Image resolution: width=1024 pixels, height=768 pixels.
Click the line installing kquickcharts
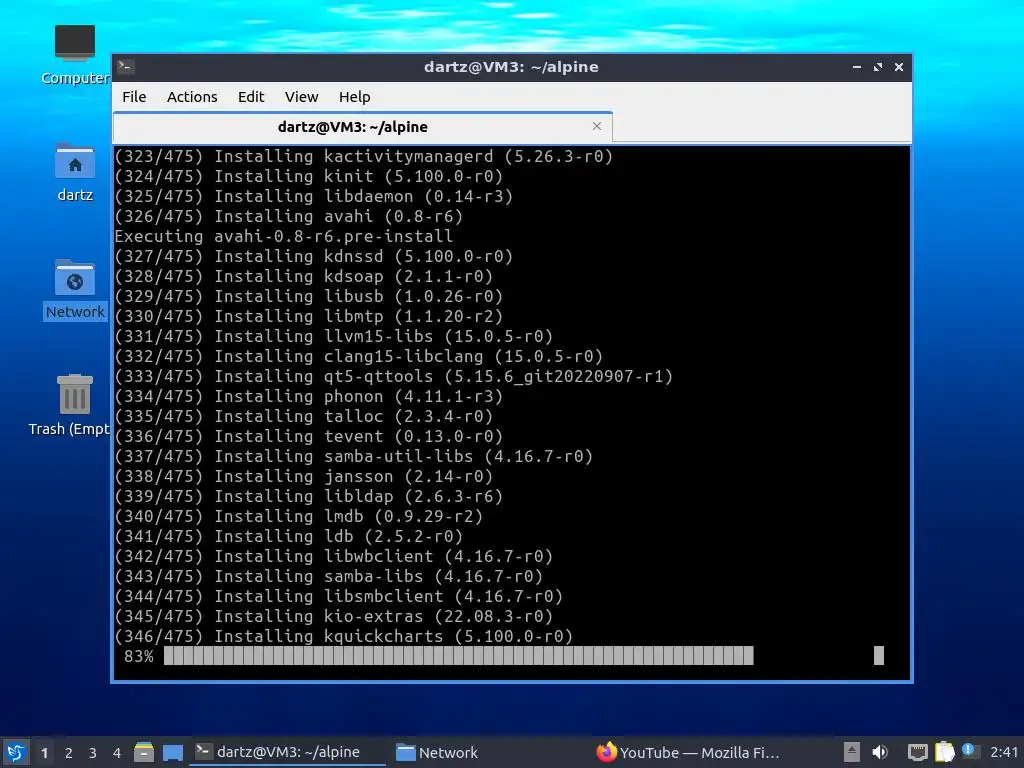pos(344,636)
